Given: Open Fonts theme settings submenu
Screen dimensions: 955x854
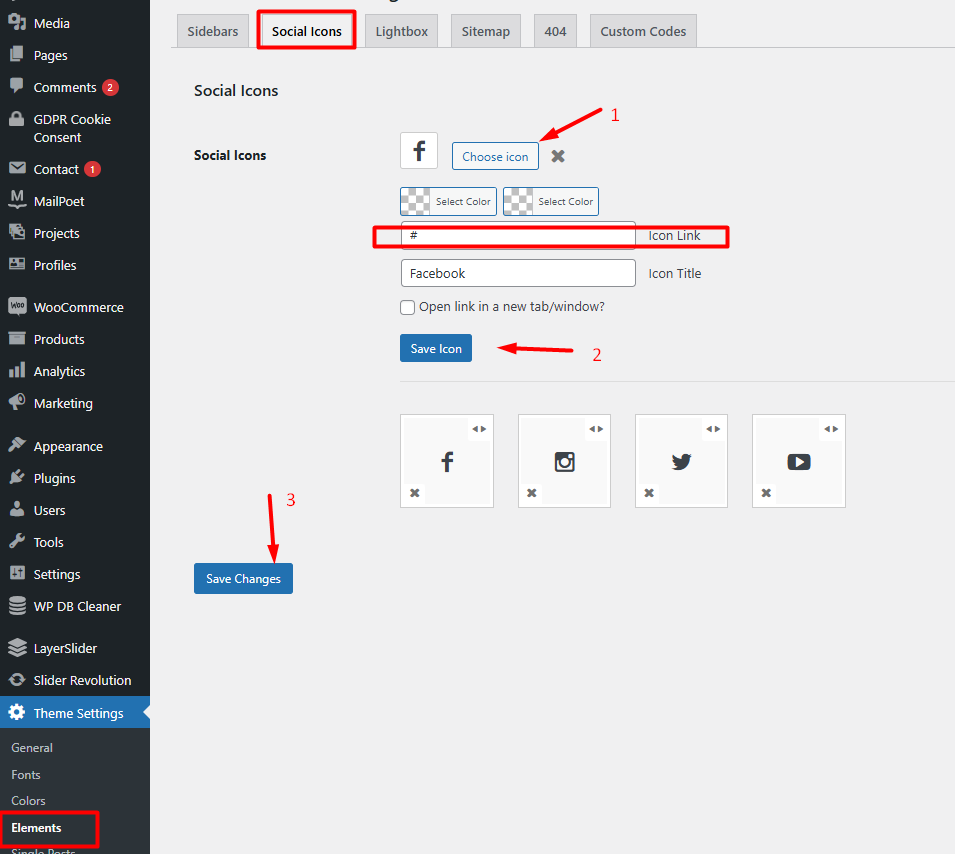Looking at the screenshot, I should (x=26, y=775).
